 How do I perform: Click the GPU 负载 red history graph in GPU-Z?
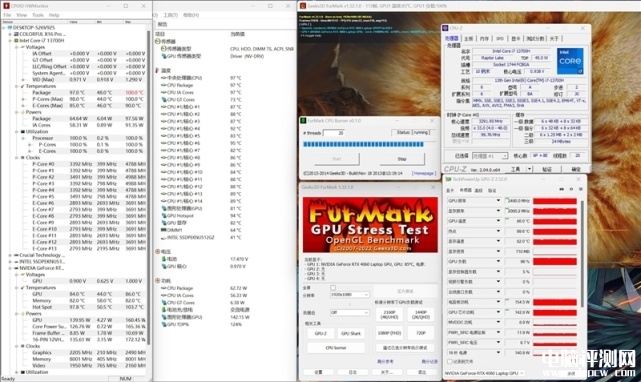tap(555, 261)
